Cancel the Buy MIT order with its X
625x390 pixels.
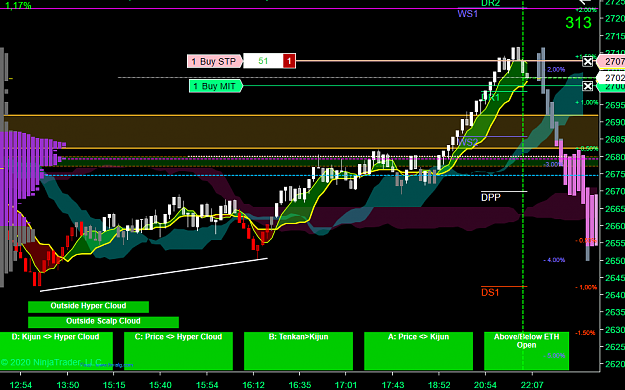(588, 86)
